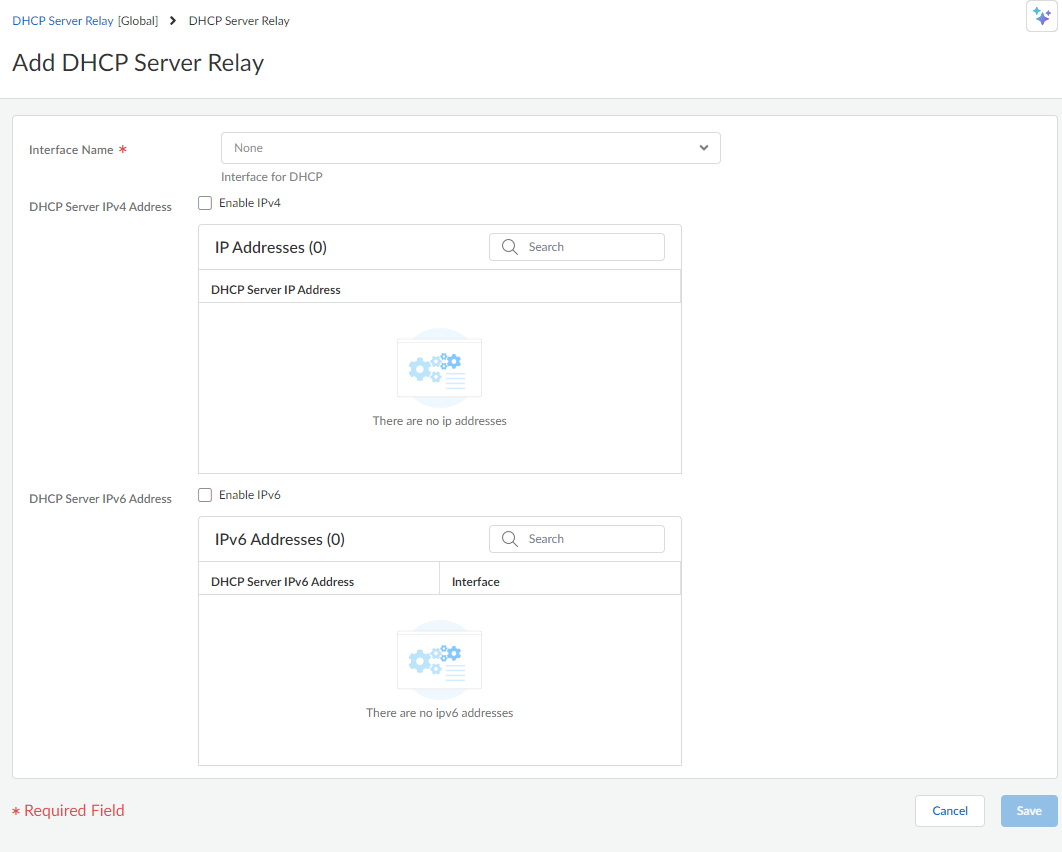Sort by DHCP Server IP Address column
Screen dimensions: 1062x852
click(x=276, y=290)
